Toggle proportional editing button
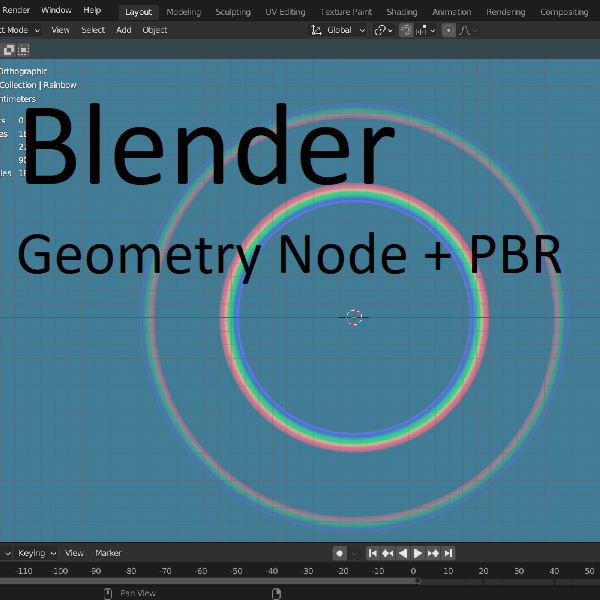 pyautogui.click(x=448, y=30)
